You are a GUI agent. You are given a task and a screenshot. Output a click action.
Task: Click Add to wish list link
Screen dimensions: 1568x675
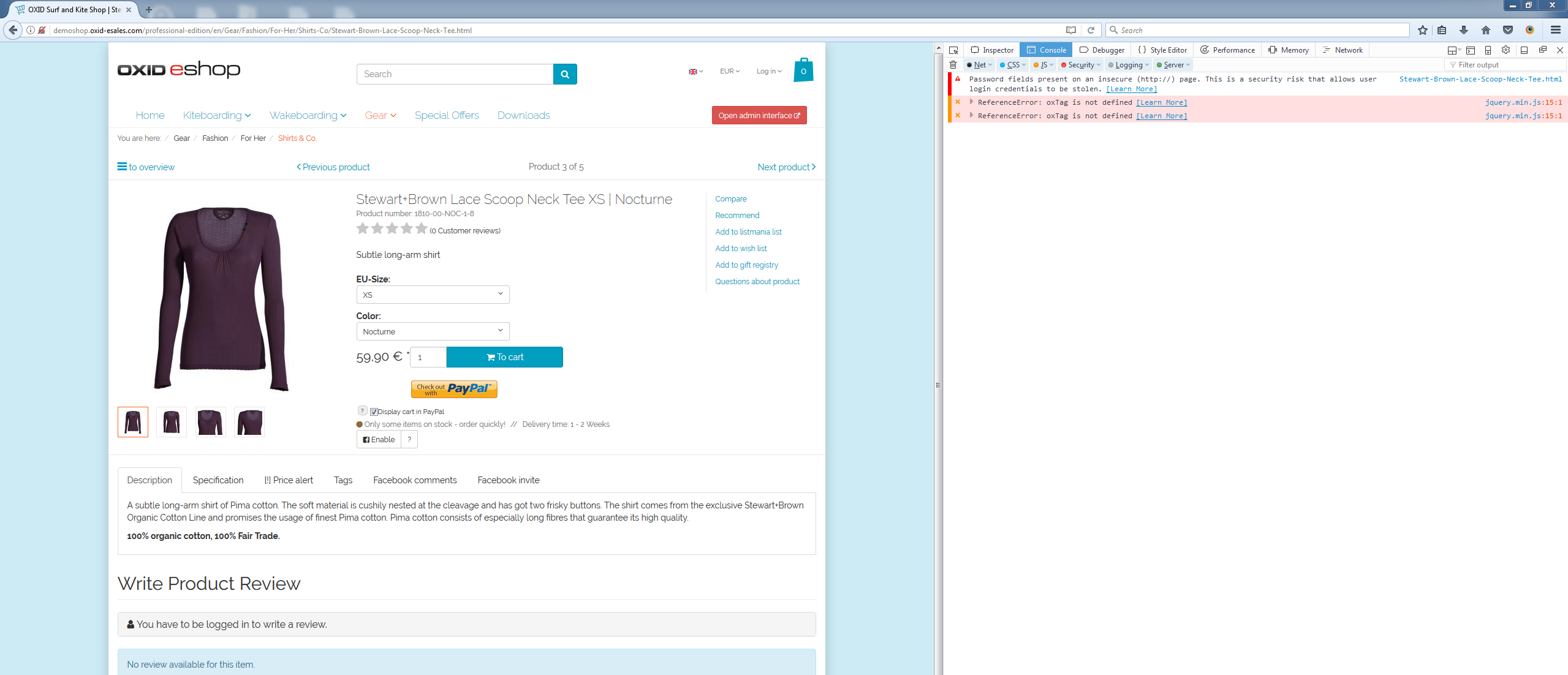741,249
